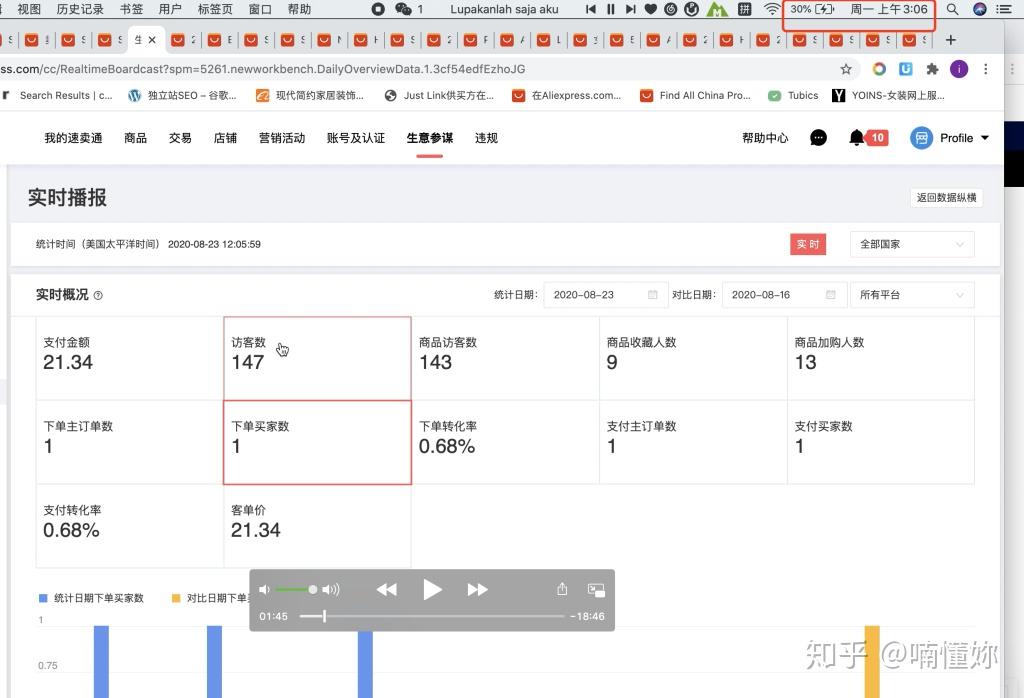Open the 商品 navigation item

[135, 138]
